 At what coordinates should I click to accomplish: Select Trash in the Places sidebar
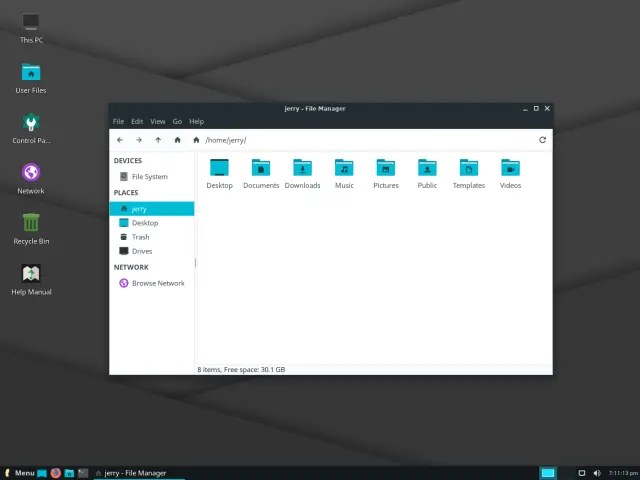140,237
